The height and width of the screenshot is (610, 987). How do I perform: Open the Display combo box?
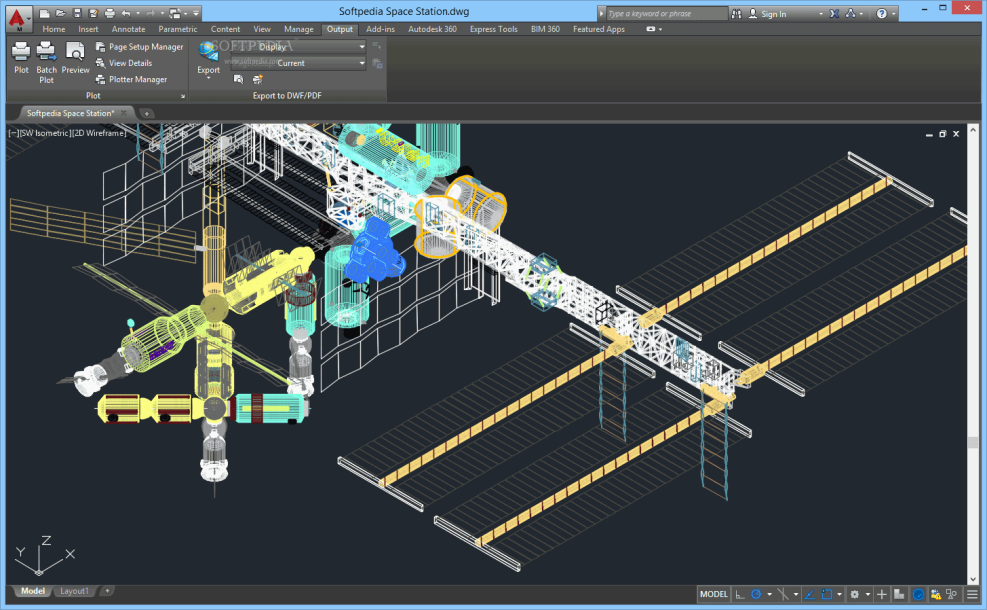[309, 46]
